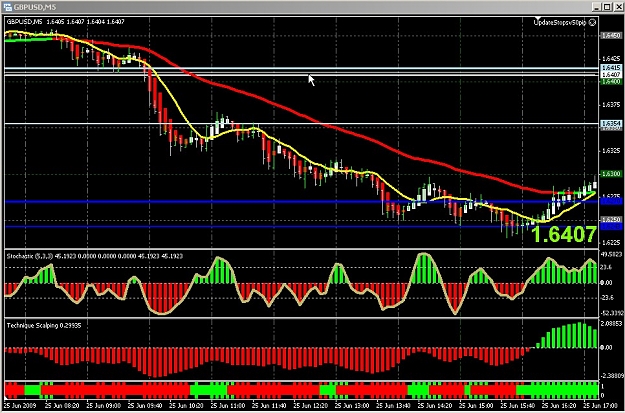The image size is (625, 413).
Task: Maximize the GBPUSD,M5 chart window
Action: point(607,7)
